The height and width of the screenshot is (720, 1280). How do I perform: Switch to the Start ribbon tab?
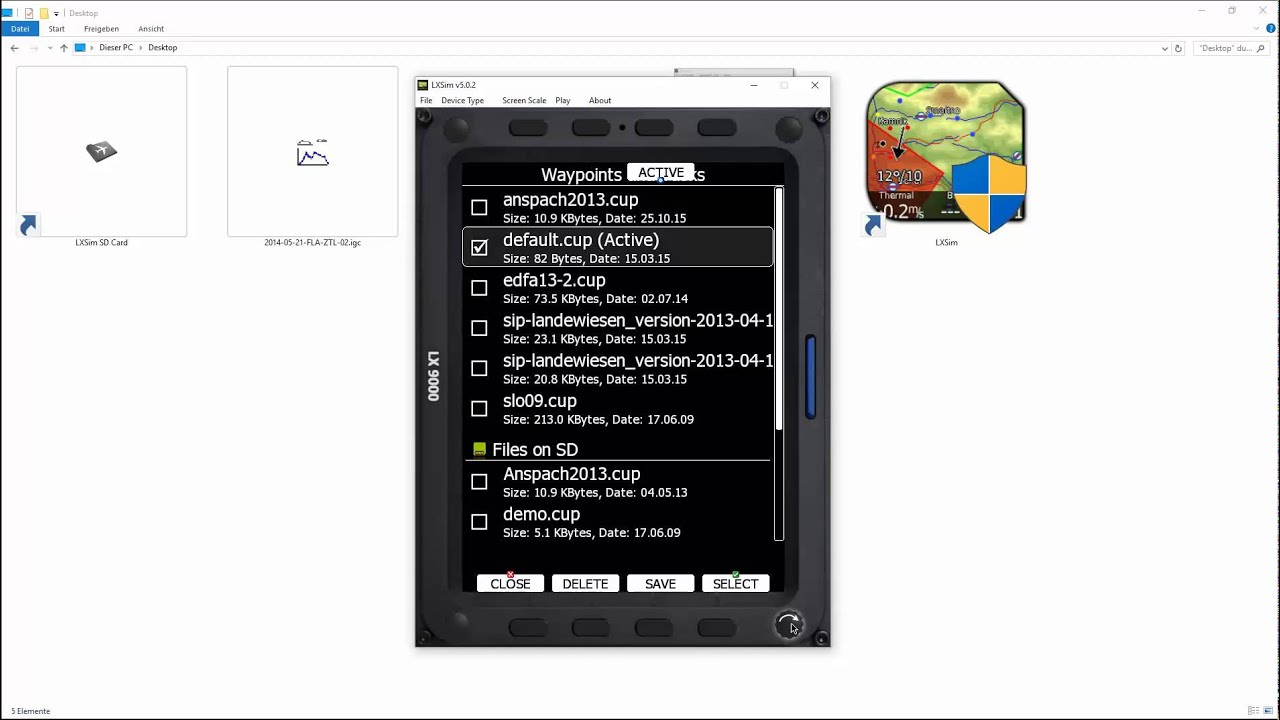pos(57,29)
